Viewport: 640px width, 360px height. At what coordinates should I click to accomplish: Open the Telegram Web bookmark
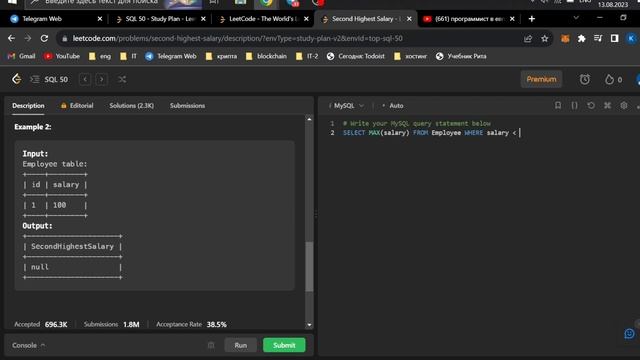click(x=171, y=56)
